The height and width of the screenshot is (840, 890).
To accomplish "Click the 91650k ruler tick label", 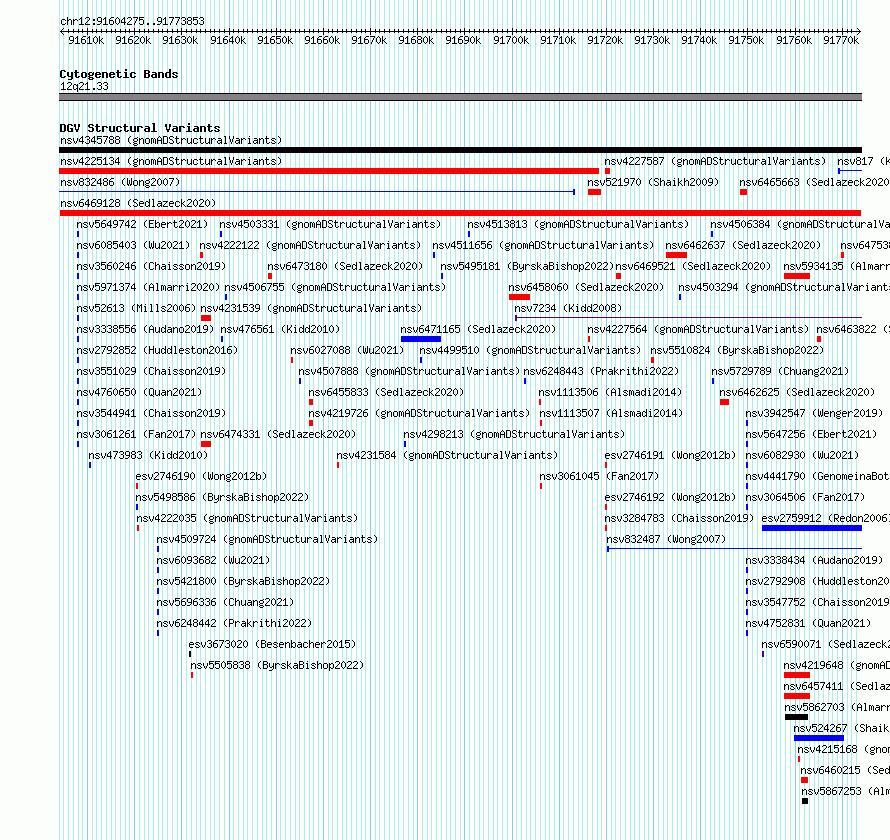I will 275,40.
